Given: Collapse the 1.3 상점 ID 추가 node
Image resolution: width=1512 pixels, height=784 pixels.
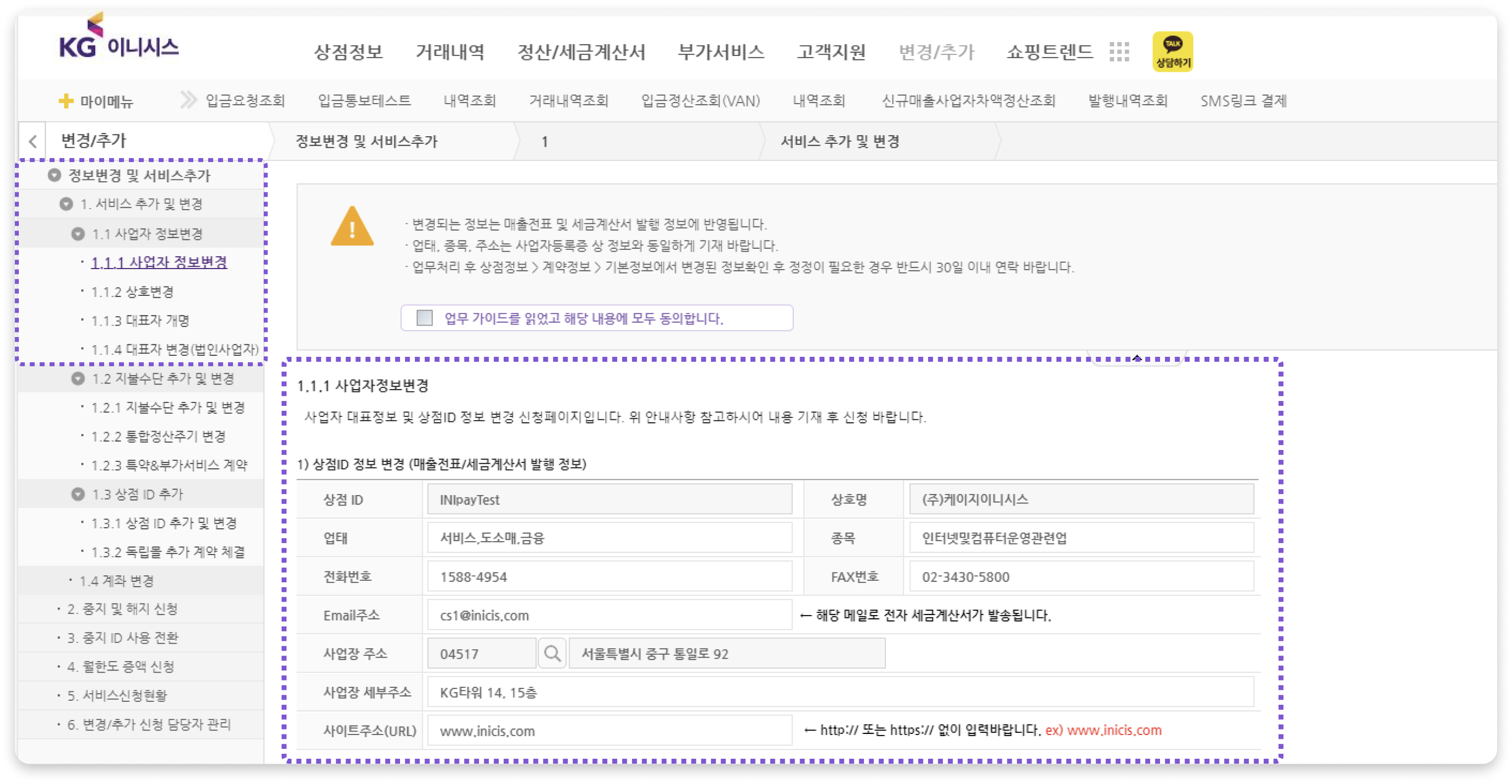Looking at the screenshot, I should click(78, 494).
